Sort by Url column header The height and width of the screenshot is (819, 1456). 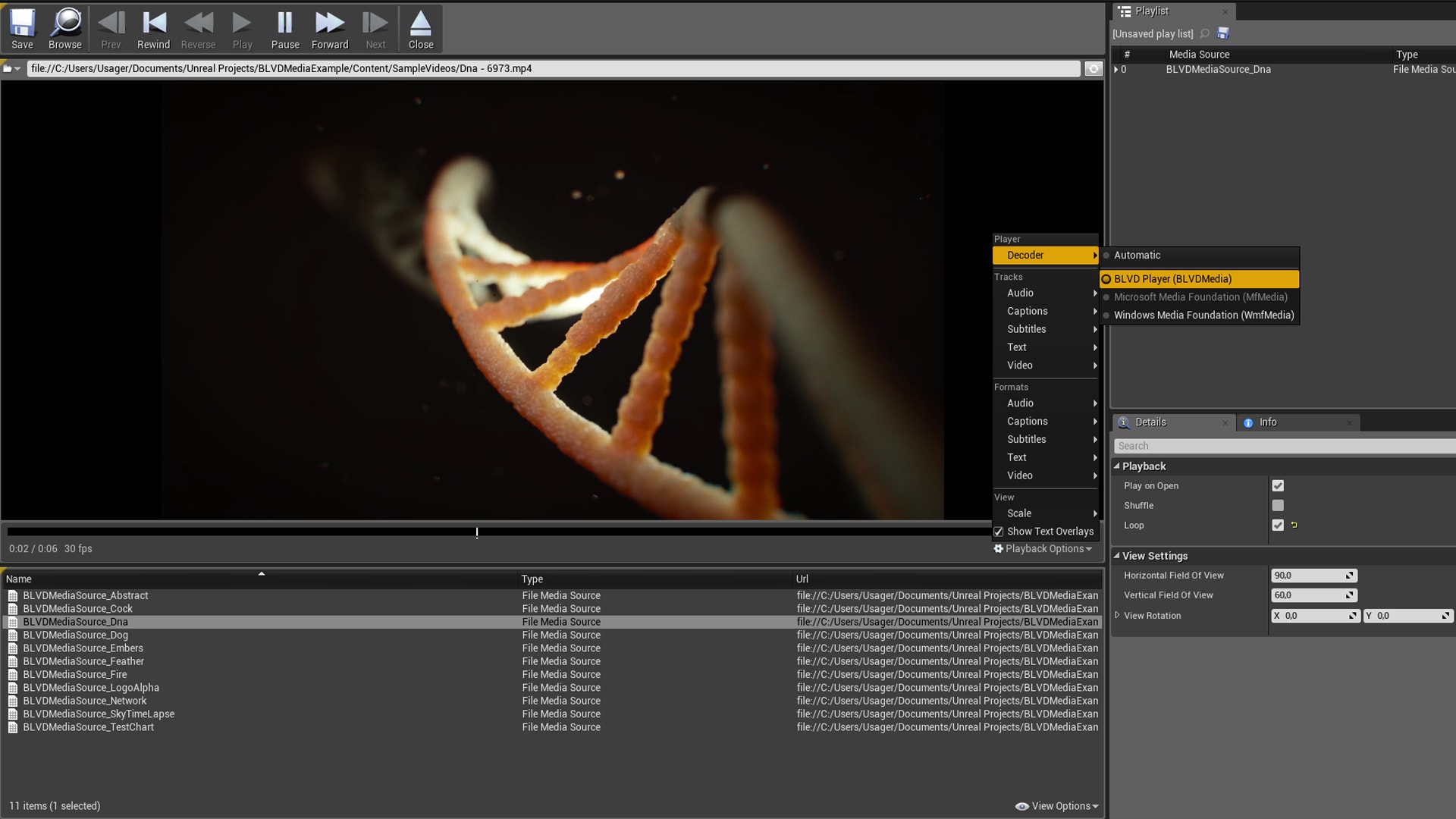pos(947,579)
